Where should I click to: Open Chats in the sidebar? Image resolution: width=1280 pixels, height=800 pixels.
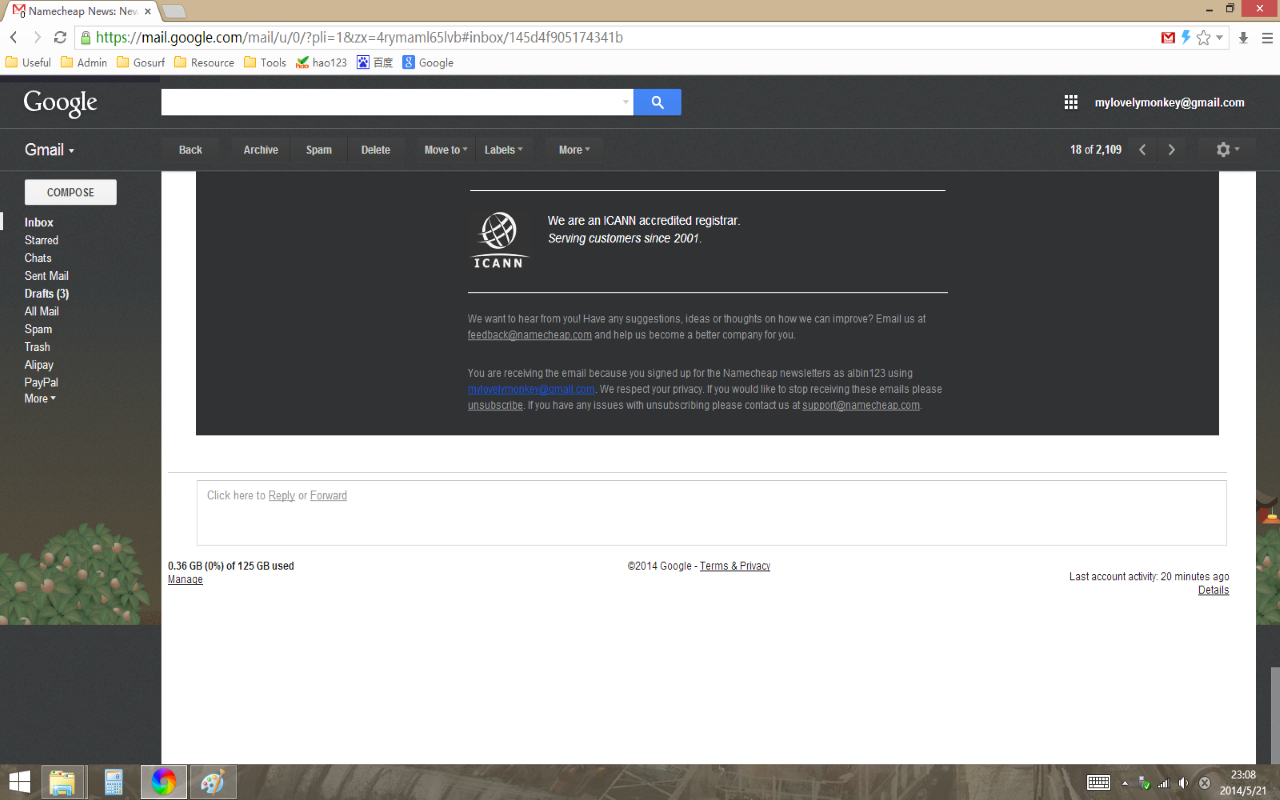pos(38,258)
